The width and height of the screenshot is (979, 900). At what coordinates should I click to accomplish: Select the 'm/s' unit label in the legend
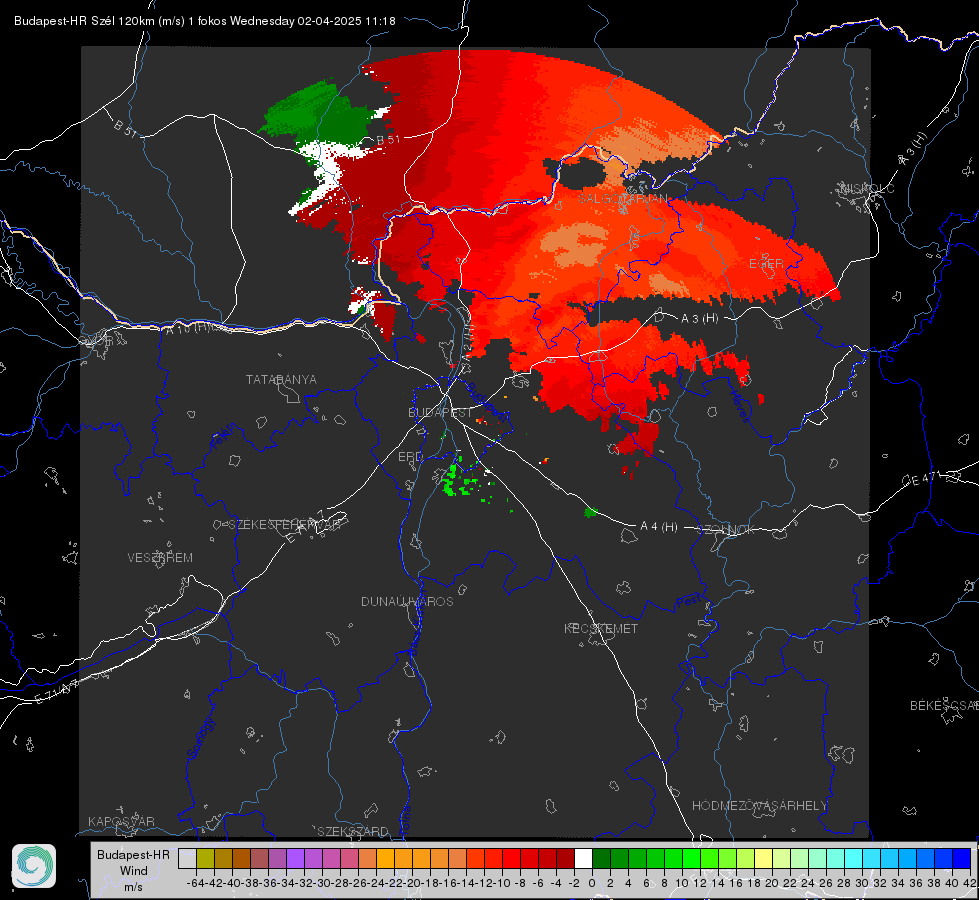click(x=133, y=886)
